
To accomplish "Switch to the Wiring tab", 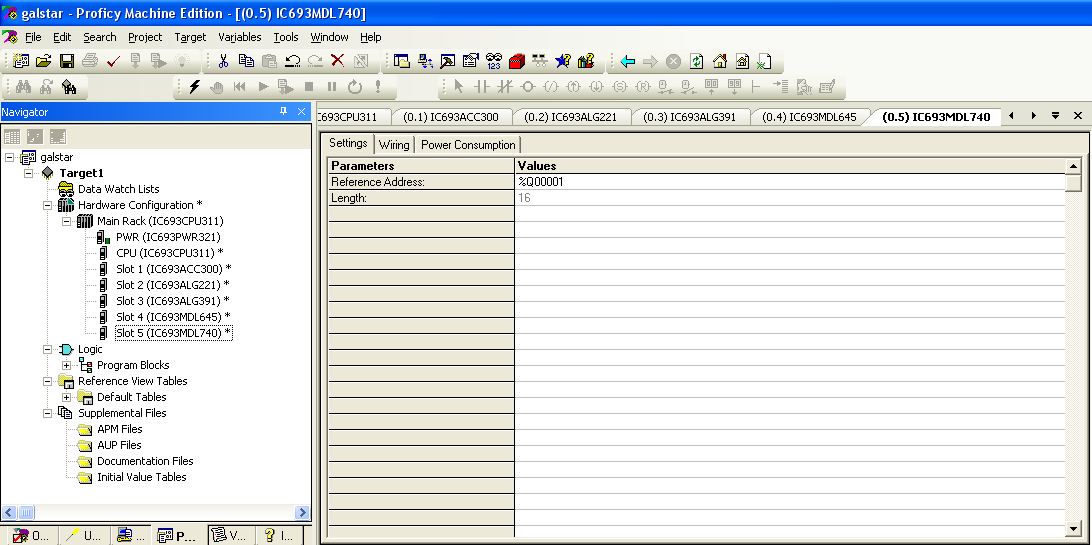I will 394,145.
